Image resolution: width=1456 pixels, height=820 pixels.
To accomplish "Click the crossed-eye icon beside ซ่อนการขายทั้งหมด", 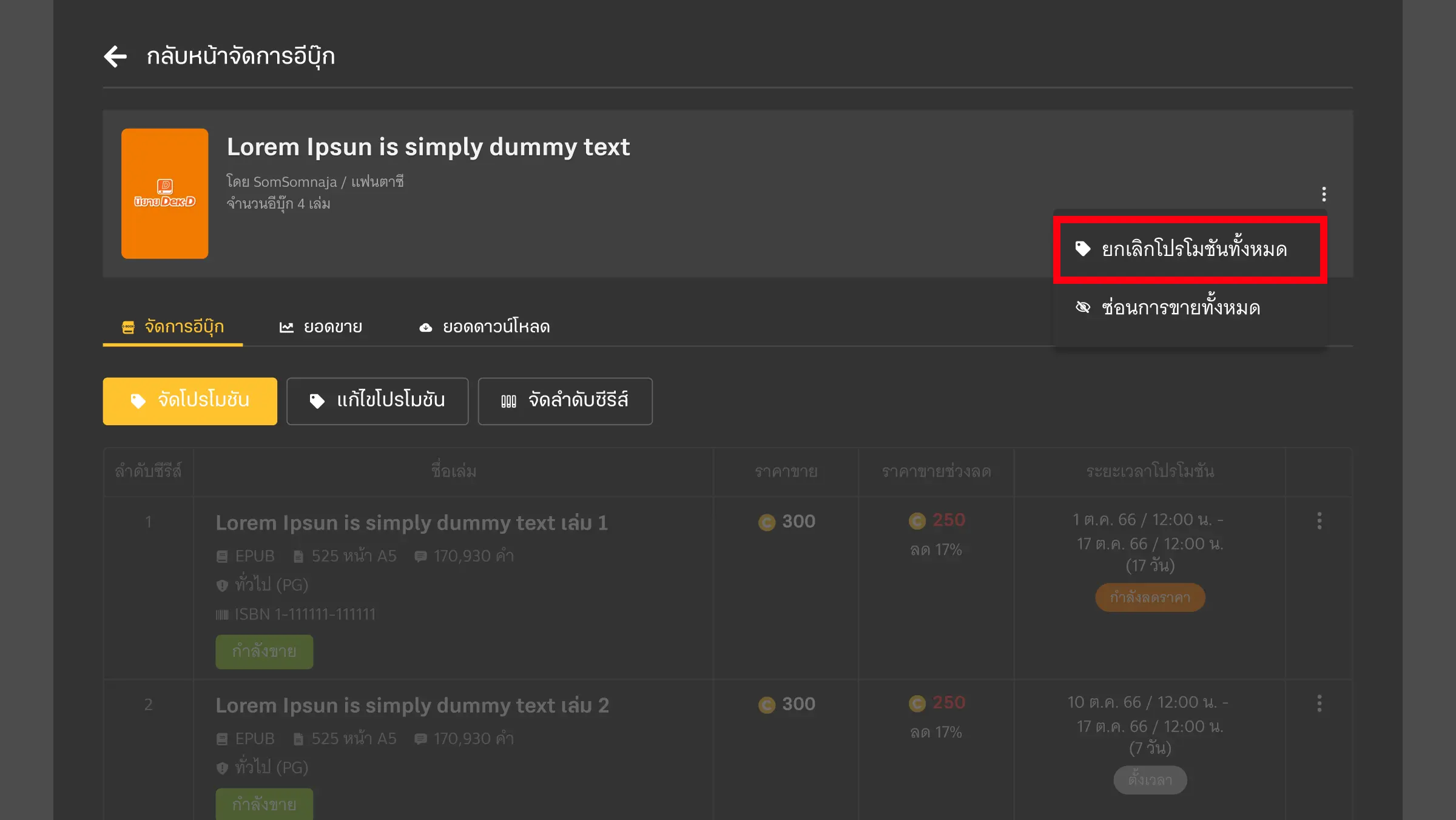I will click(1083, 307).
